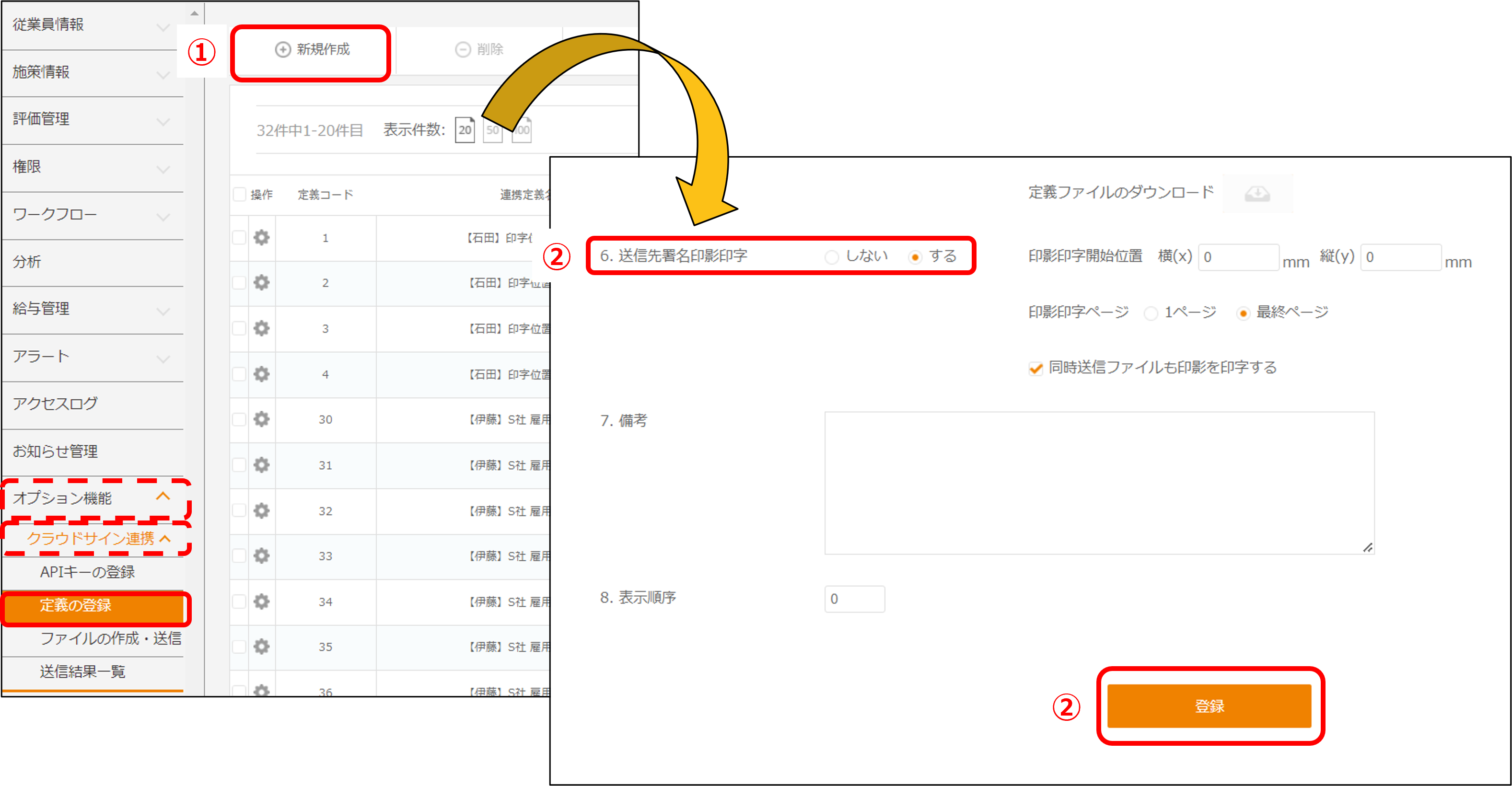Image resolution: width=1512 pixels, height=786 pixels.
Task: Show 20 items per page
Action: 465,130
